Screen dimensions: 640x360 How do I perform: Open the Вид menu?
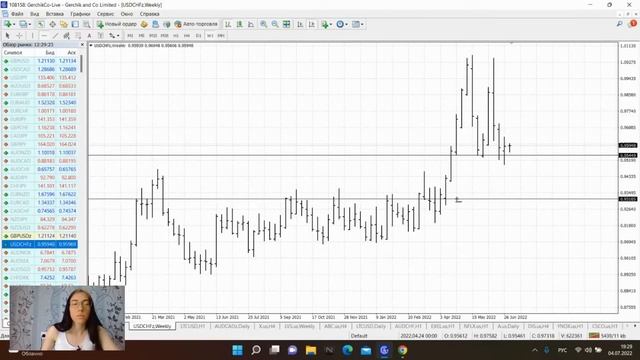pyautogui.click(x=35, y=14)
